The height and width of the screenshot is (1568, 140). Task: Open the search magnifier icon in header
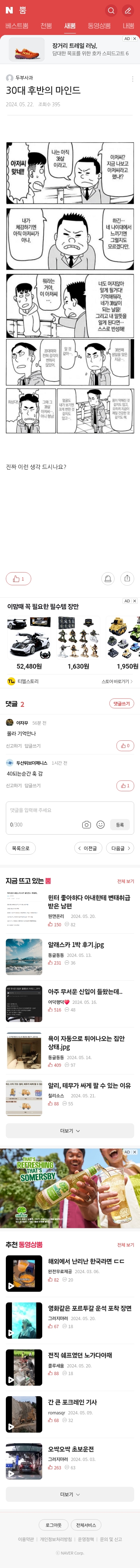111,10
